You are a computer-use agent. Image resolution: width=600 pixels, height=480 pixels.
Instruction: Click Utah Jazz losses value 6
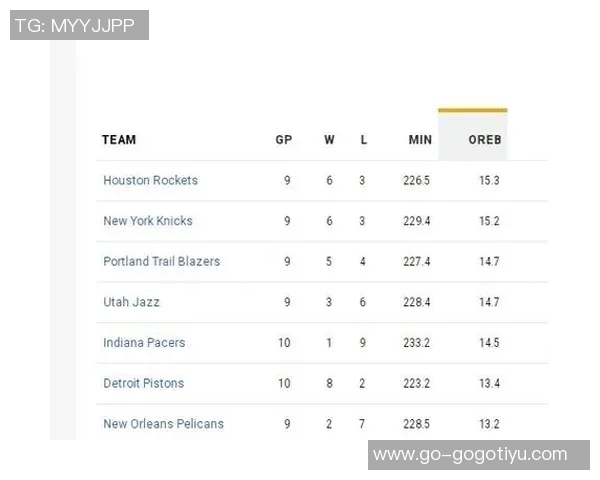point(362,302)
